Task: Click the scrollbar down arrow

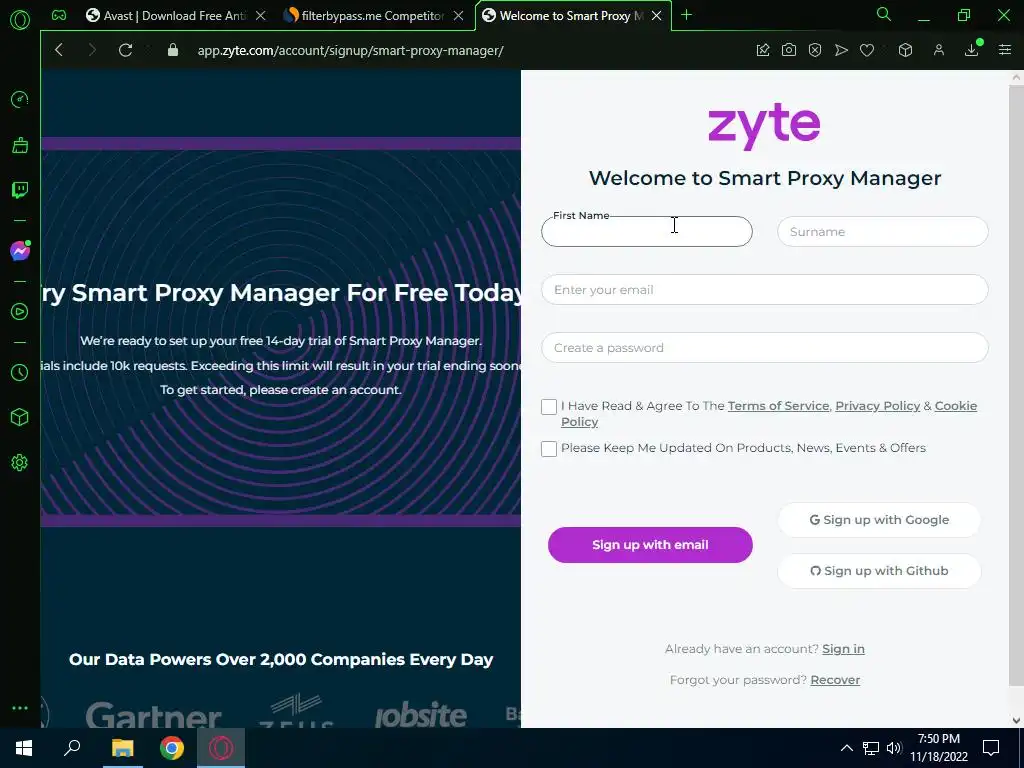Action: (1016, 720)
